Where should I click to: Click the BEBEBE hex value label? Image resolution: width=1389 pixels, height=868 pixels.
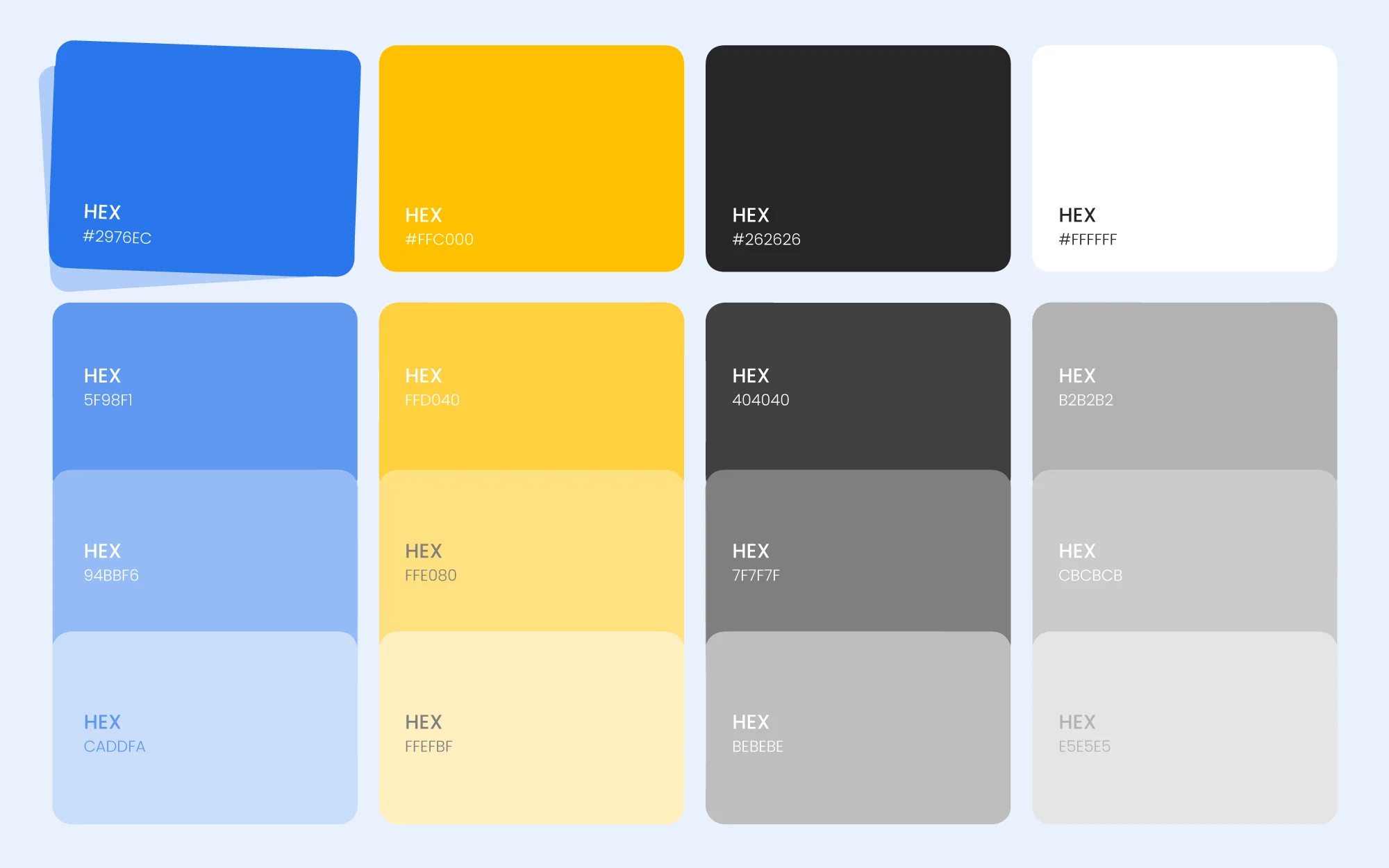click(x=758, y=746)
